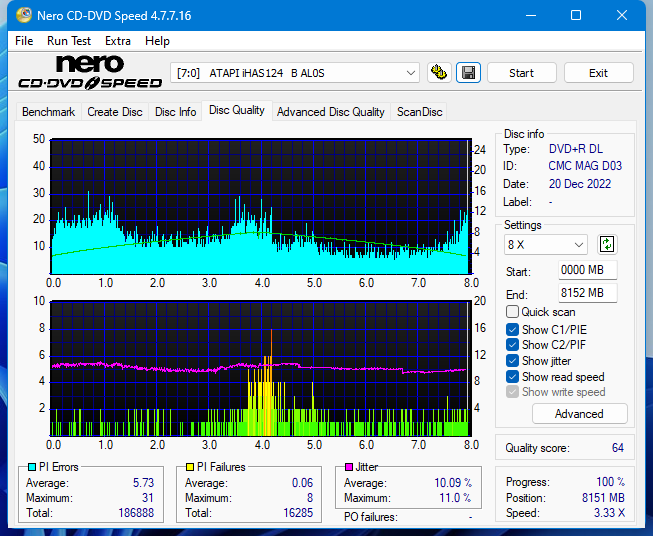The image size is (653, 536).
Task: Click the disabled Show write speed checkbox
Action: (512, 392)
